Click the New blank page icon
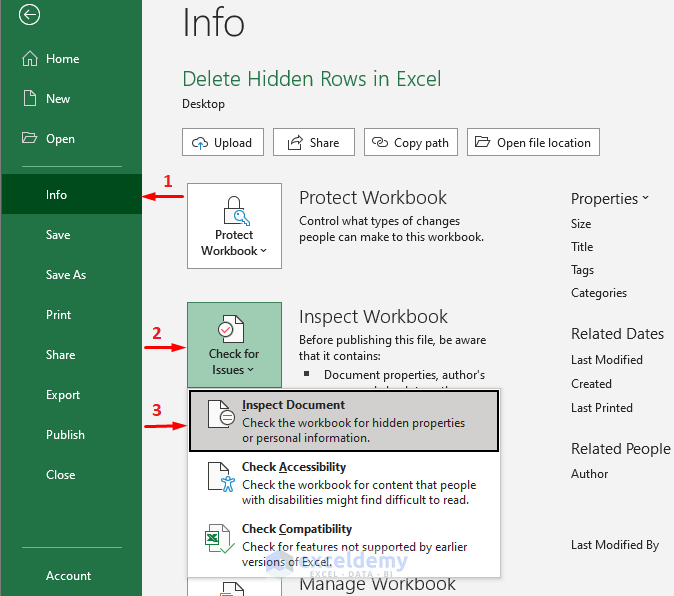 pos(30,98)
